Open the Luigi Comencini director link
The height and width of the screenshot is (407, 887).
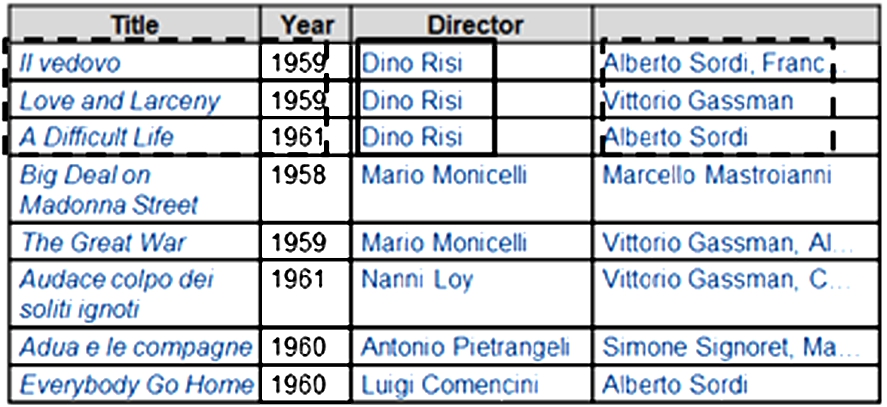449,385
